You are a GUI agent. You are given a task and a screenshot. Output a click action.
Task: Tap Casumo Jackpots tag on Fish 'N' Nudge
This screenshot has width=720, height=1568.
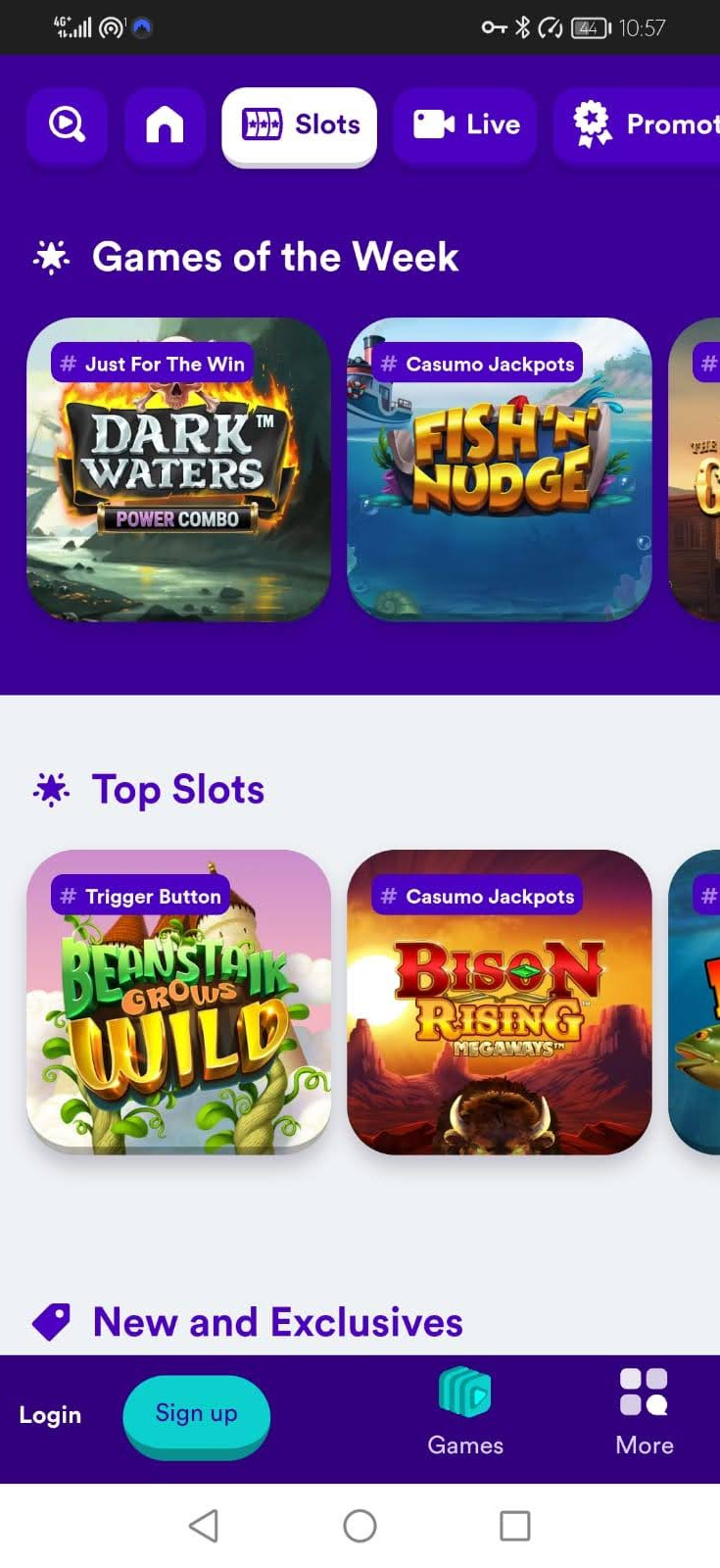(477, 364)
